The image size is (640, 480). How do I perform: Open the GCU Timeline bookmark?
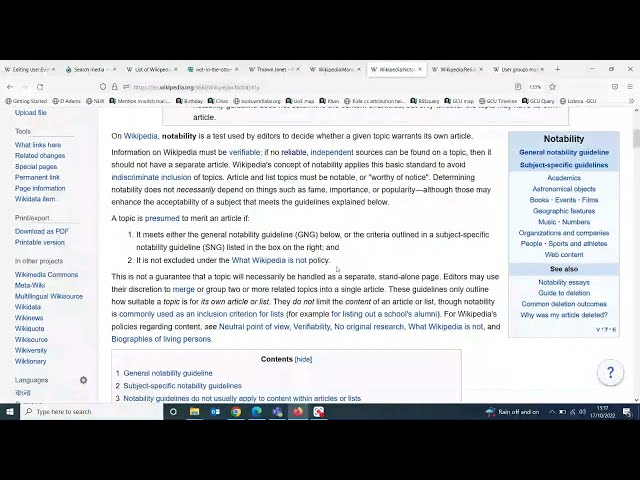[498, 101]
